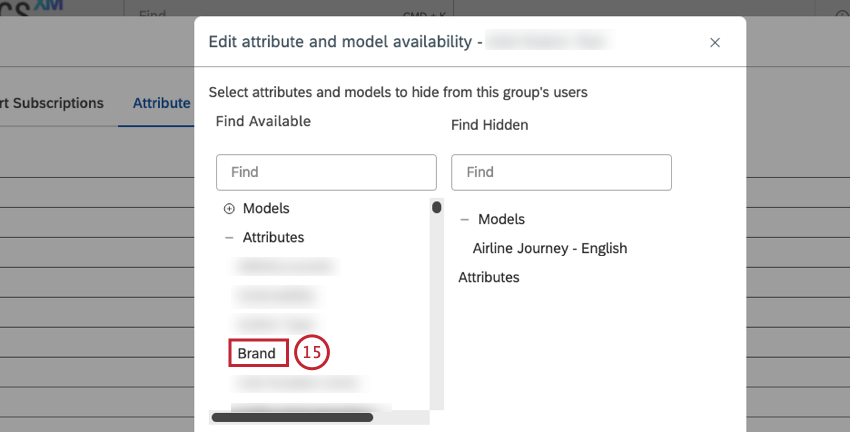Click the available list's horizontal scrollbar
Screen dimensions: 850x432
tap(292, 417)
